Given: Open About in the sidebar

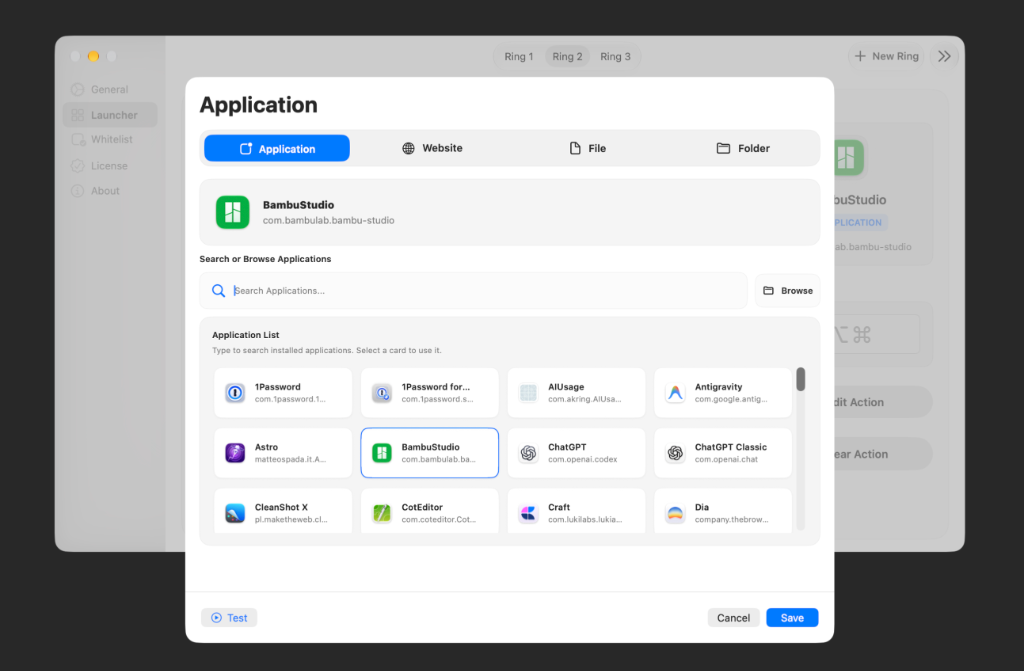Looking at the screenshot, I should coord(110,191).
